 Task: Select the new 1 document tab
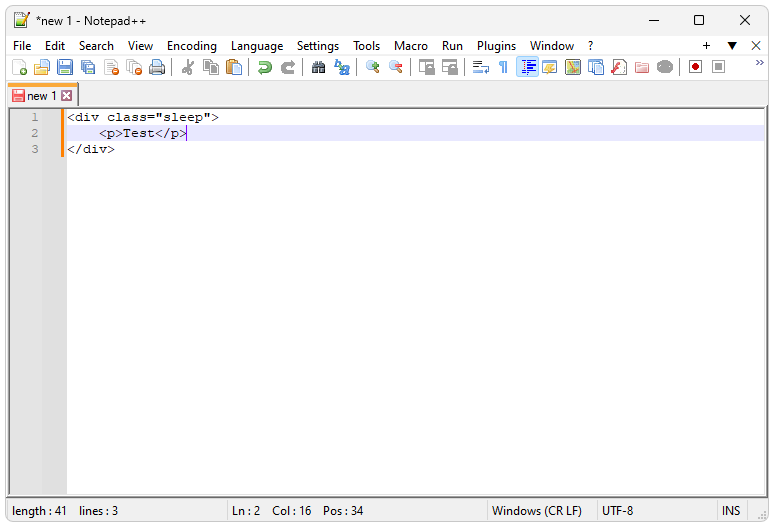[38, 96]
